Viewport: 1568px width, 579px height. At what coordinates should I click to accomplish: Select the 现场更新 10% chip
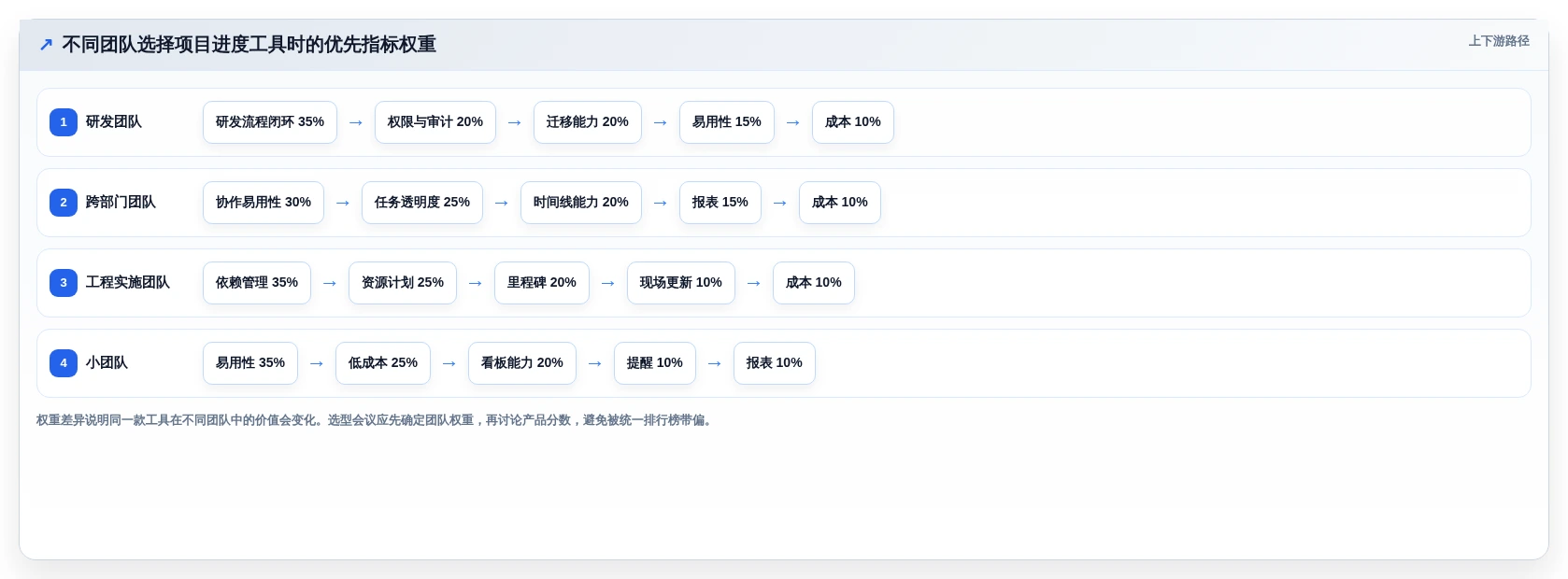pos(681,283)
